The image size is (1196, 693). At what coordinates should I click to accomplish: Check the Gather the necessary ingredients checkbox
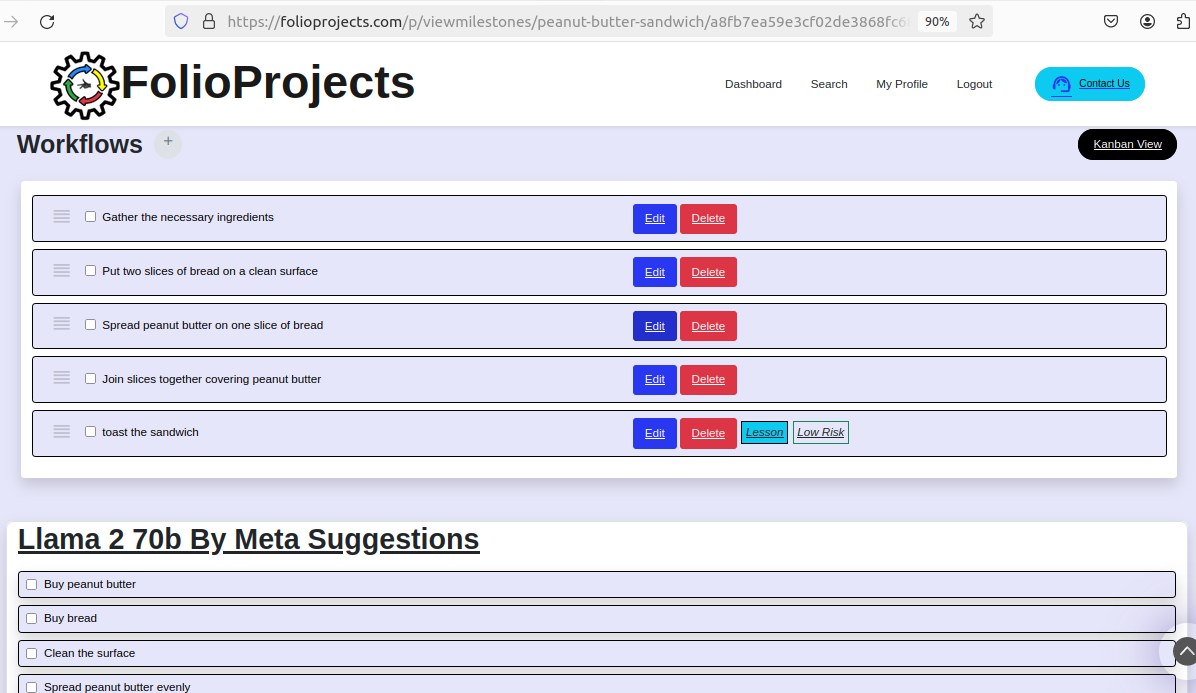pos(90,215)
